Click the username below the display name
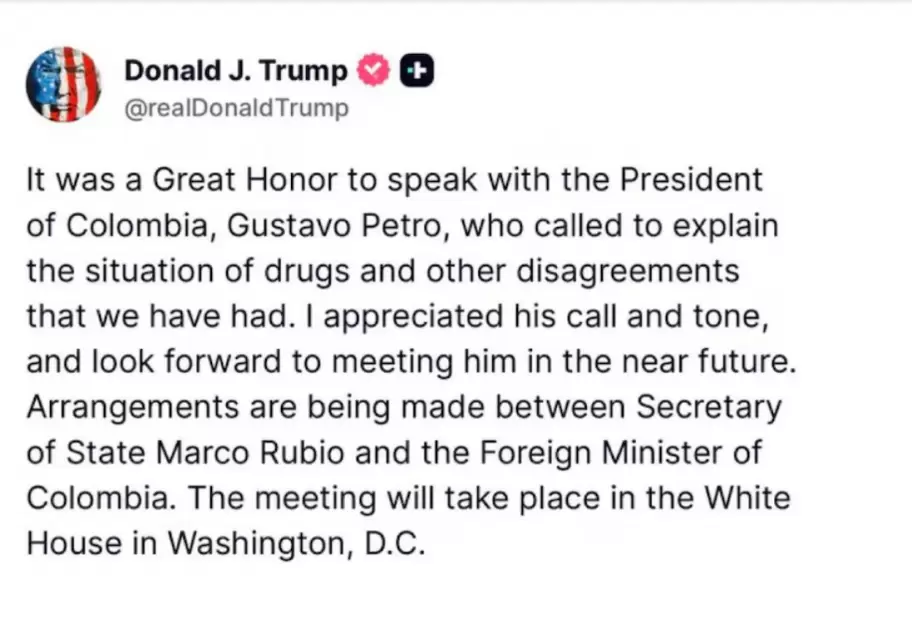This screenshot has width=912, height=638. 235,108
